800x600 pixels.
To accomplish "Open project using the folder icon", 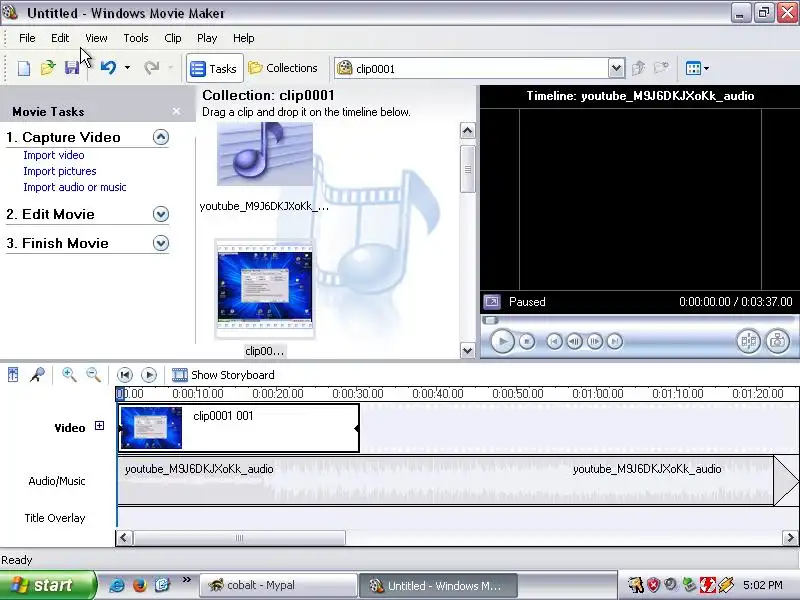I will click(48, 68).
